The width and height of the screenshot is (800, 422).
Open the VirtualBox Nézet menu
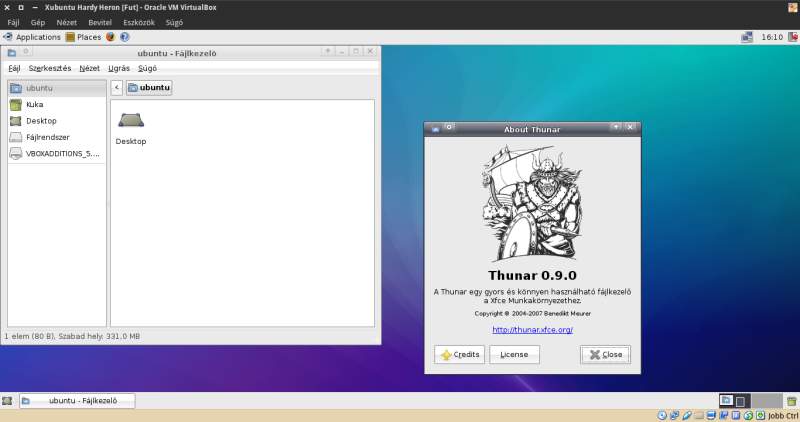click(66, 22)
